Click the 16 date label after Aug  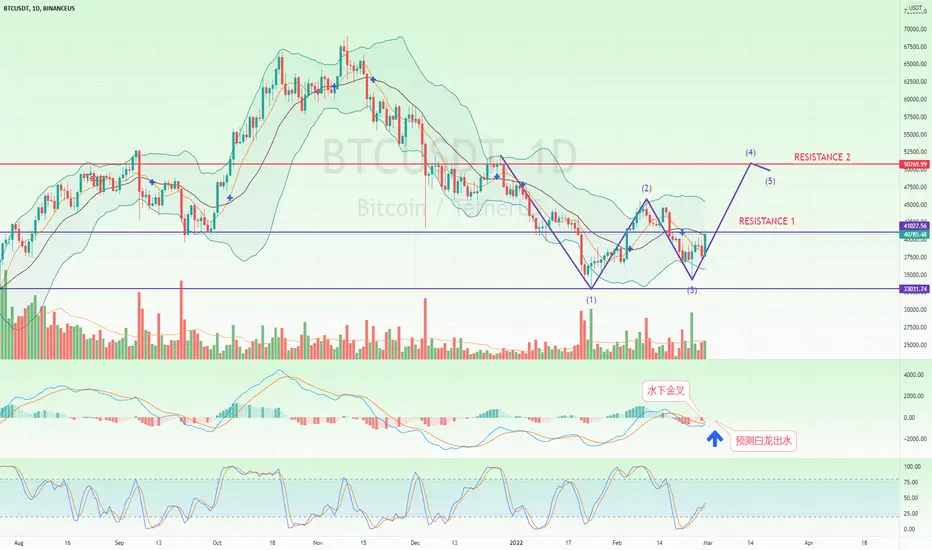click(68, 543)
